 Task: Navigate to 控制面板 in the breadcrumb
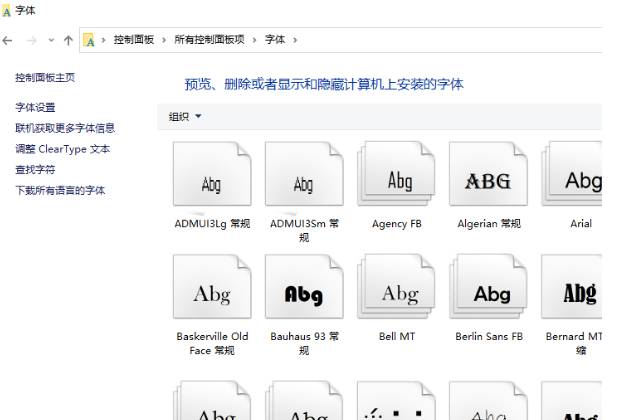pyautogui.click(x=134, y=40)
